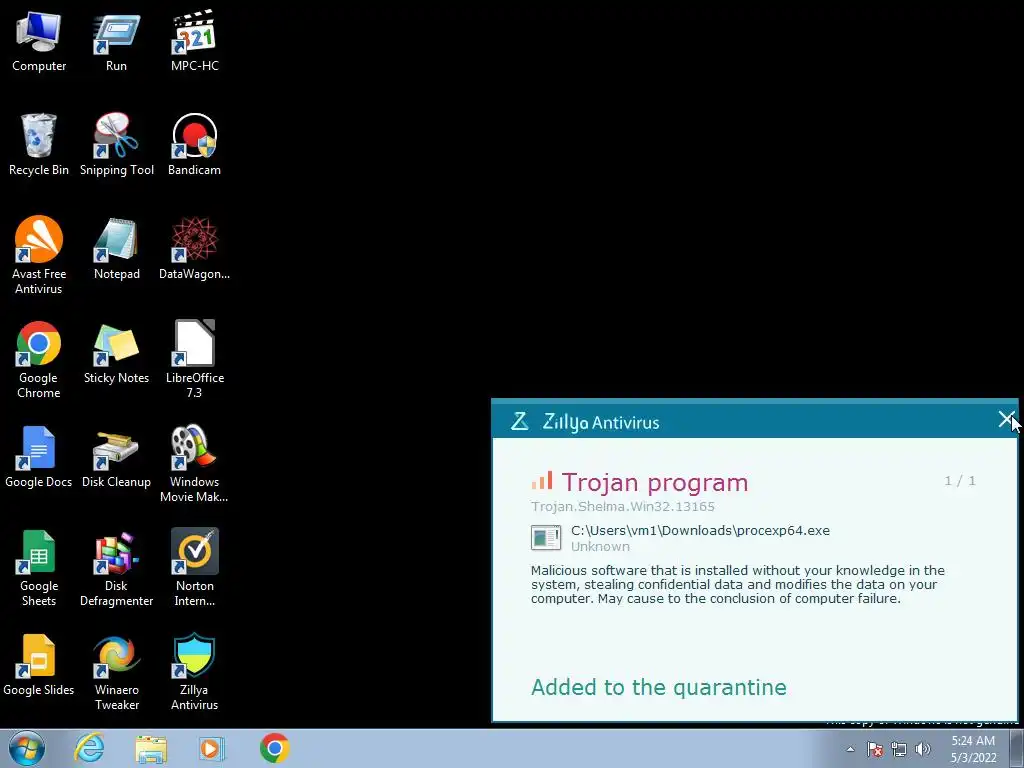Click the "1 / 1" threat counter
Viewport: 1024px width, 768px height.
coord(960,481)
